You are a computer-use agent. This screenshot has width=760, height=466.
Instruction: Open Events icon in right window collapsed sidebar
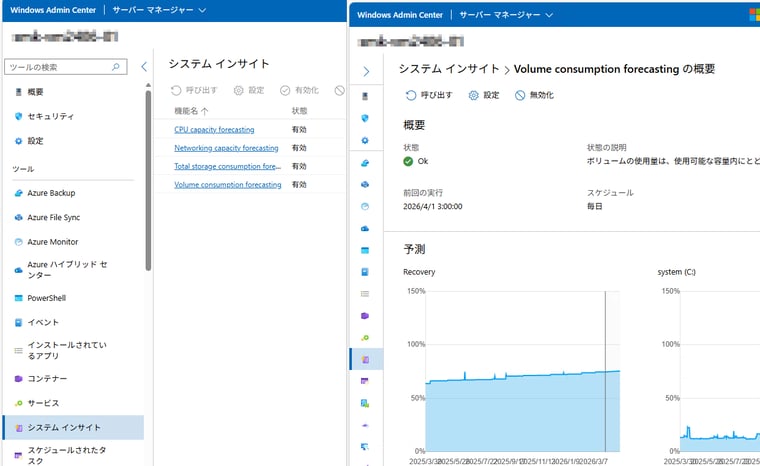click(365, 272)
